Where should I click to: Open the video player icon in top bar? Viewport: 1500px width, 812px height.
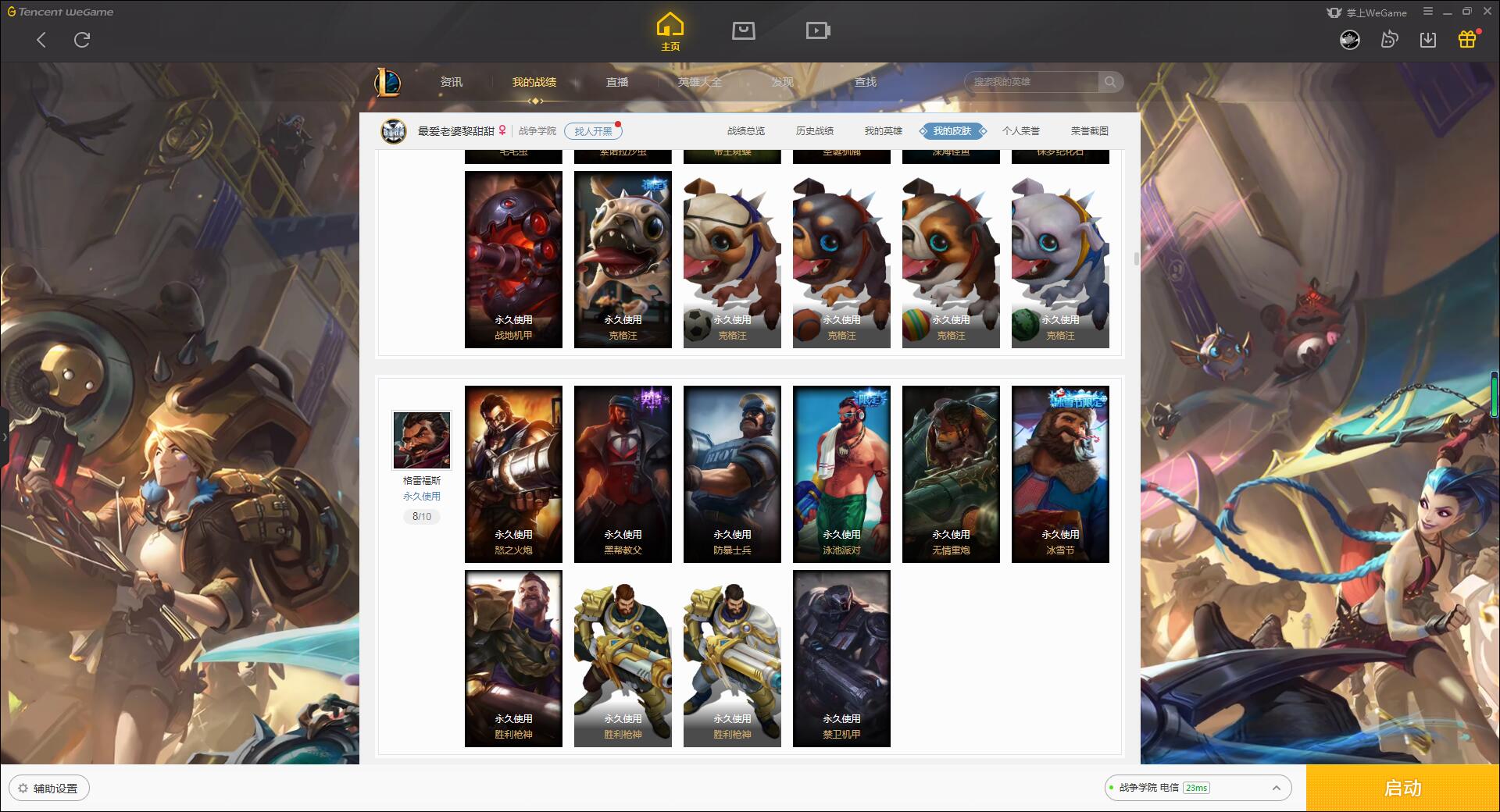(818, 31)
